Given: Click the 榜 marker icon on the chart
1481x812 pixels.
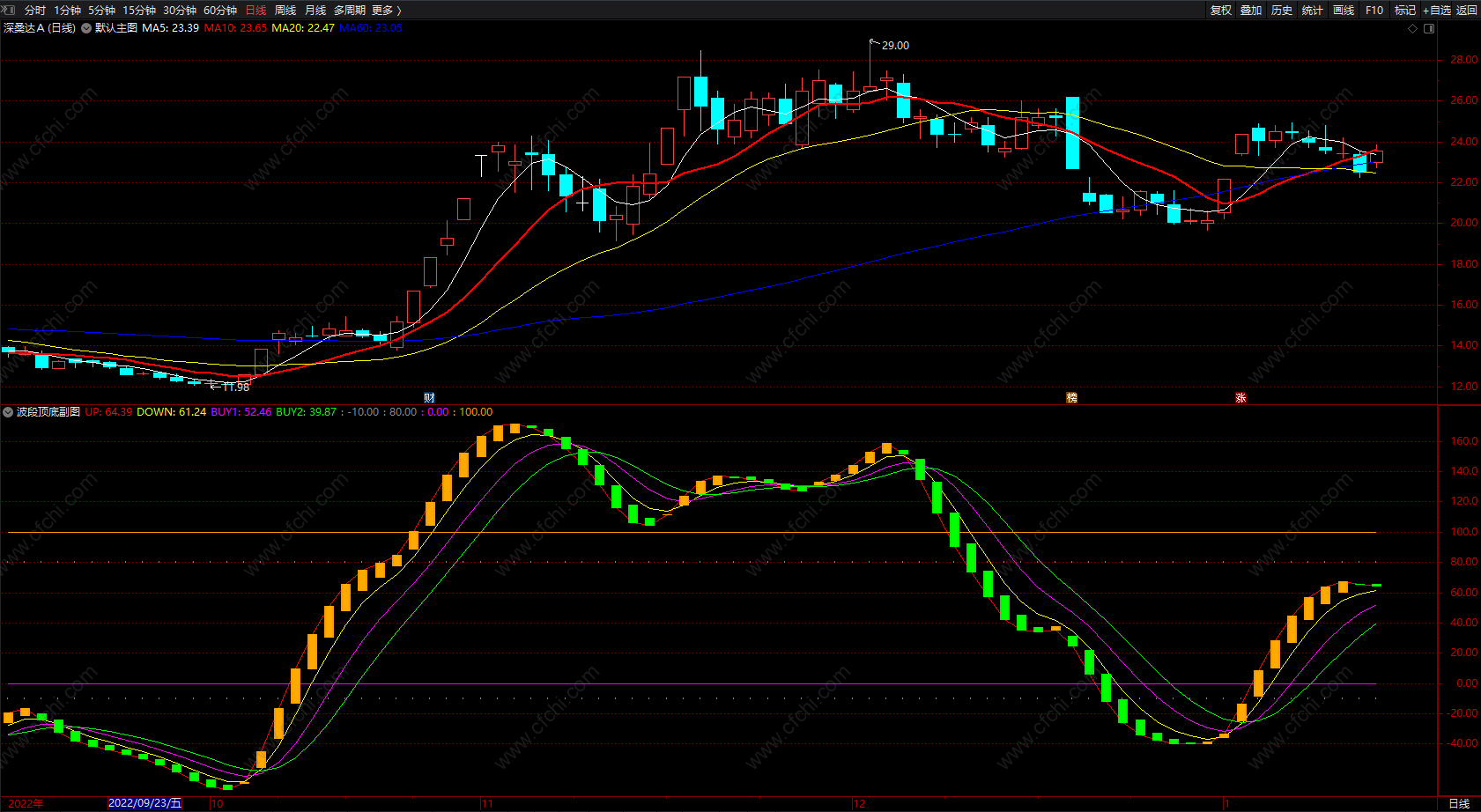Looking at the screenshot, I should click(1071, 398).
